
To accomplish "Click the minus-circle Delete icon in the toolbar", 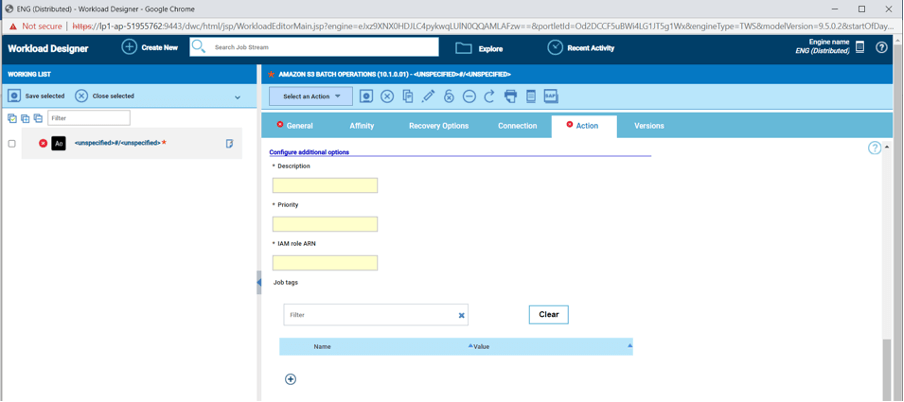I will (469, 96).
